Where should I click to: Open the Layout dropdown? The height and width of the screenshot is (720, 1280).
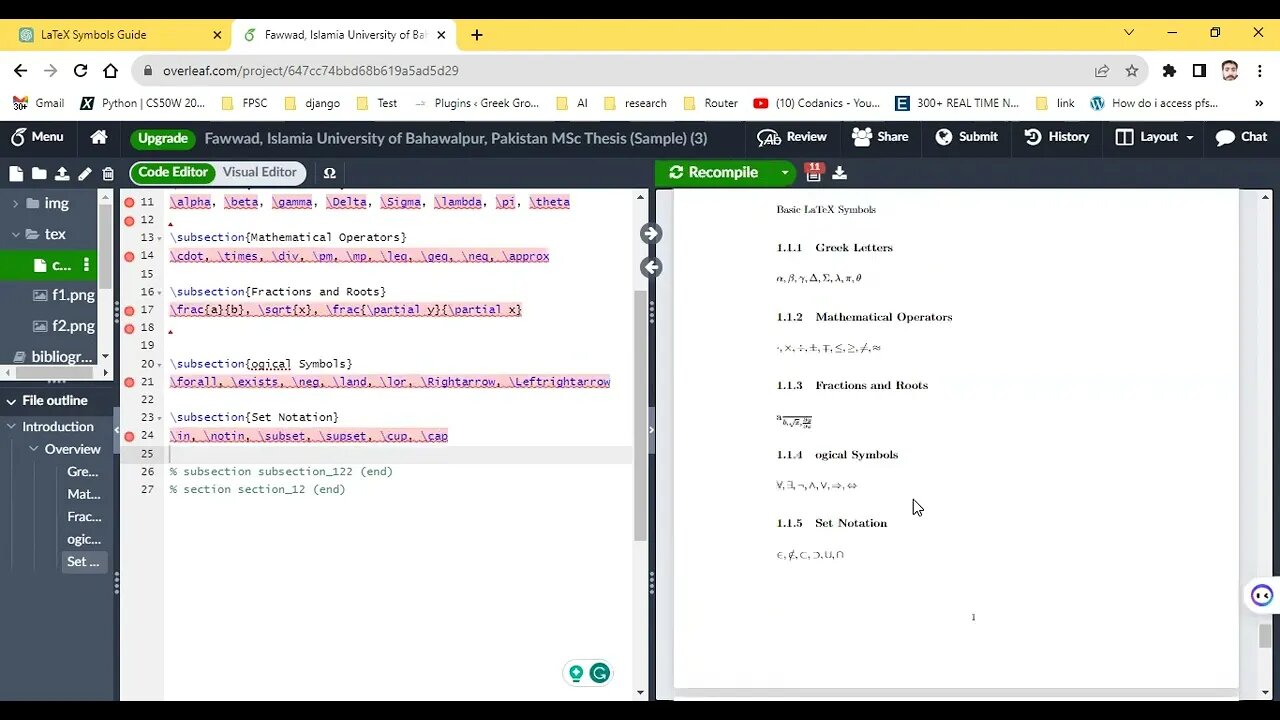pyautogui.click(x=1154, y=137)
